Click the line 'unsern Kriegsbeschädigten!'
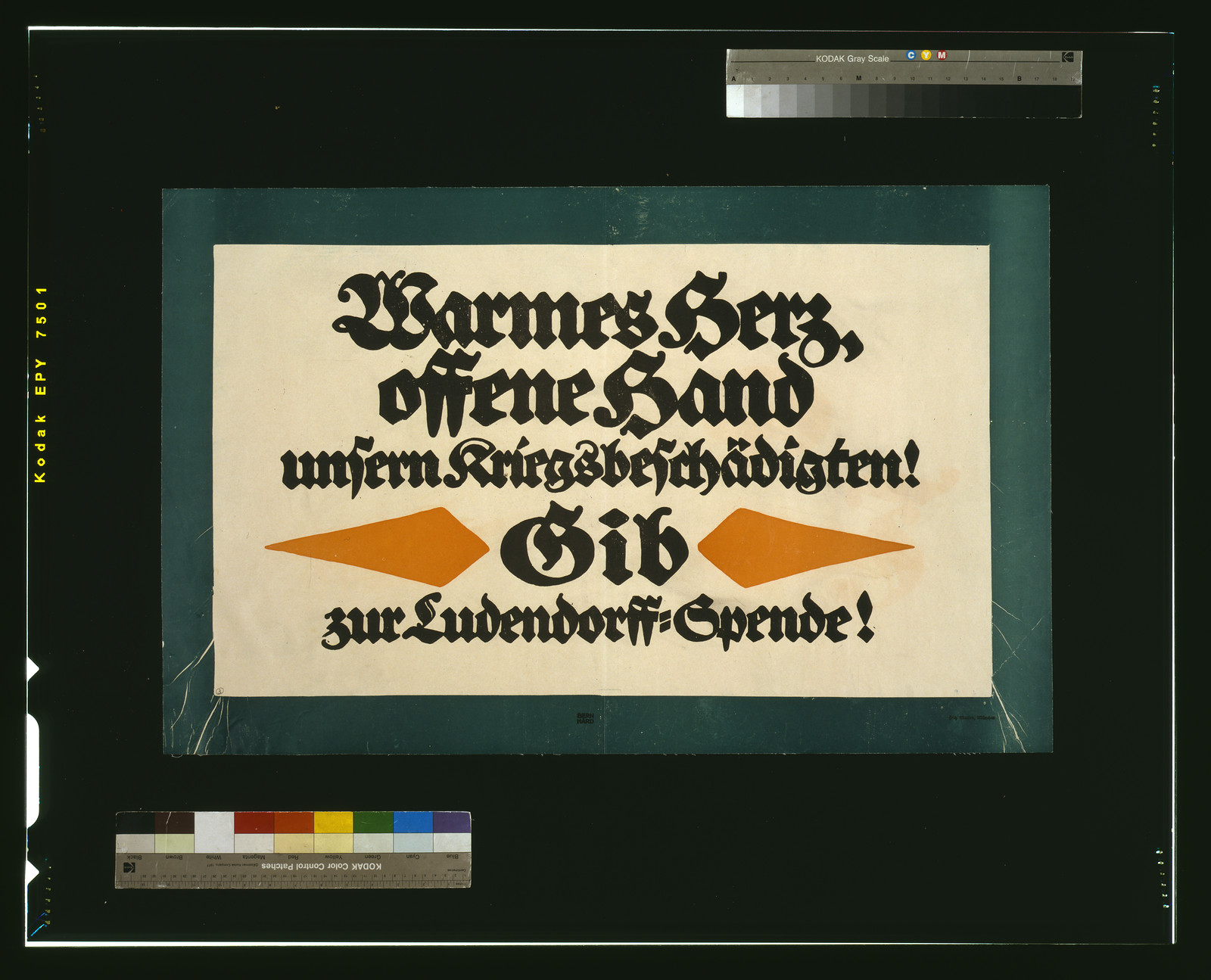The height and width of the screenshot is (980, 1211). point(601,468)
